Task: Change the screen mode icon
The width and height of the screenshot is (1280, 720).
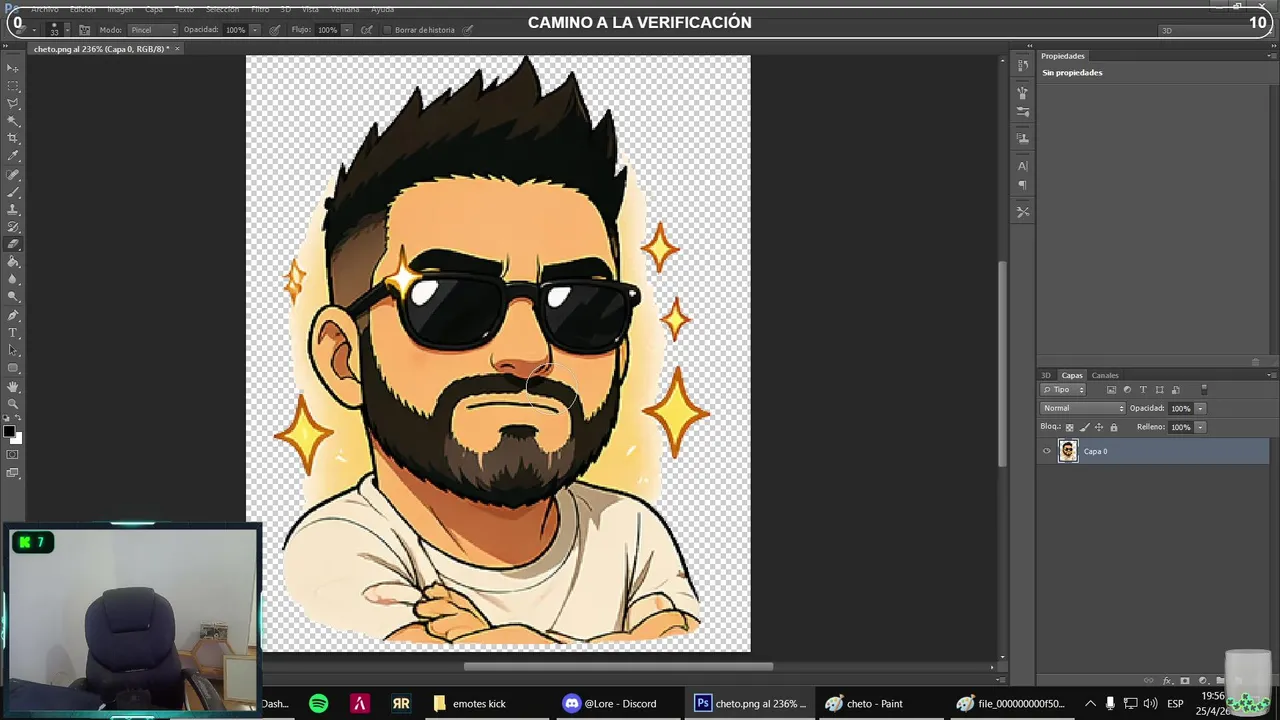Action: coord(13,473)
